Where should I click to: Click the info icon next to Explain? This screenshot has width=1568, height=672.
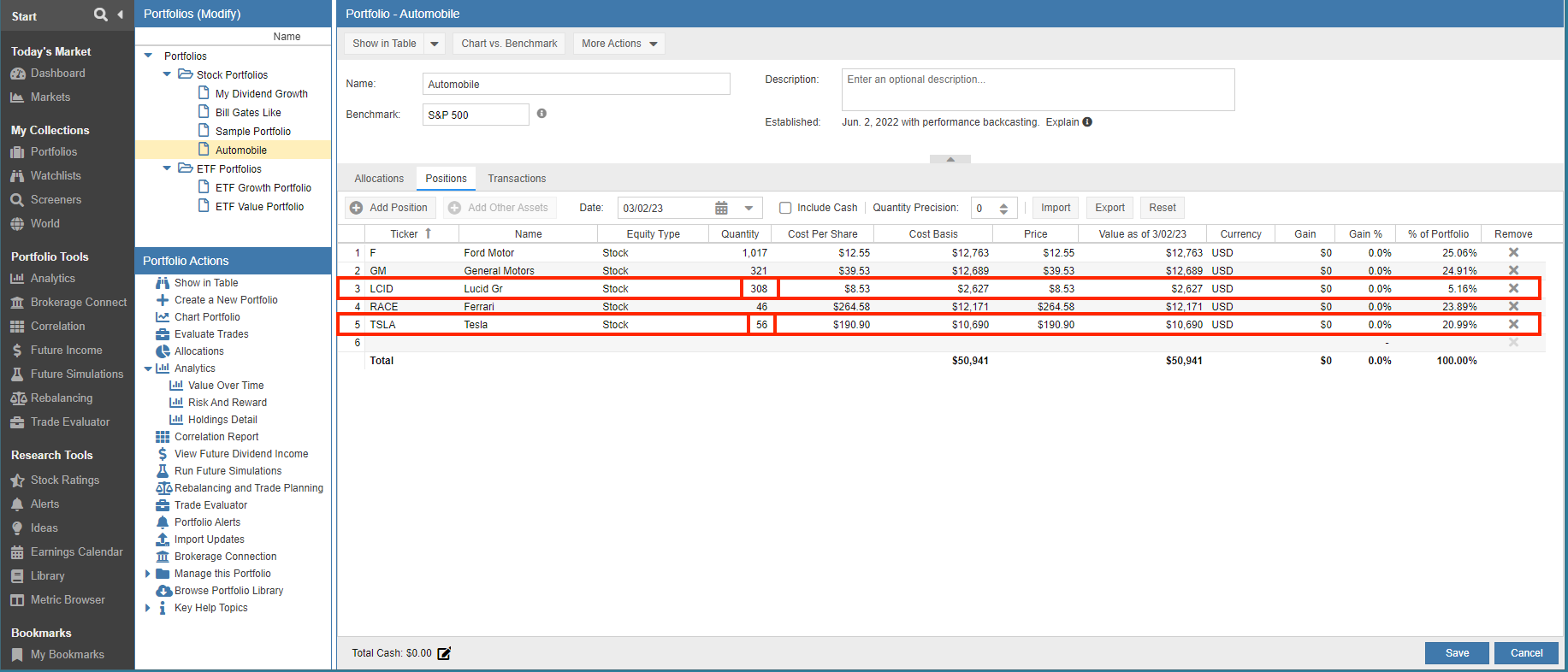click(1087, 122)
